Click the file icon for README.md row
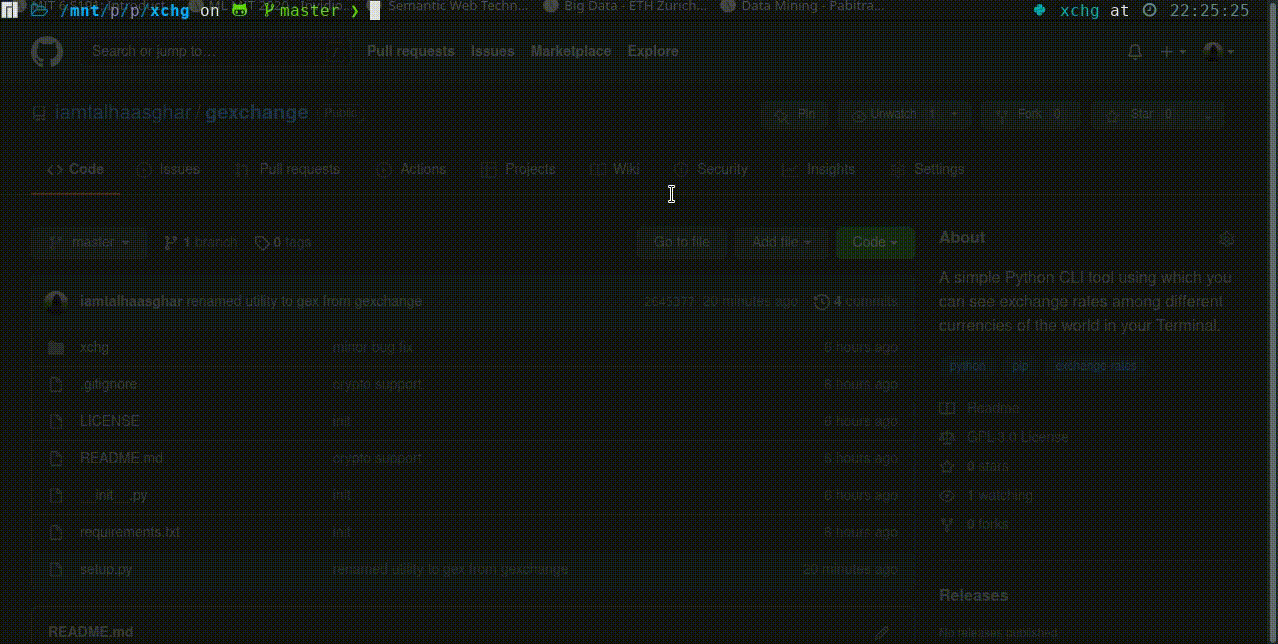Screen dimensions: 1278x644 [x=56, y=459]
